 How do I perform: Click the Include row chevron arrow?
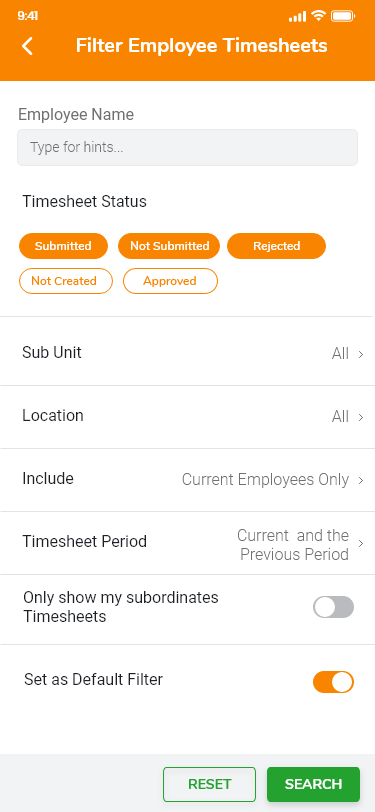pos(361,481)
